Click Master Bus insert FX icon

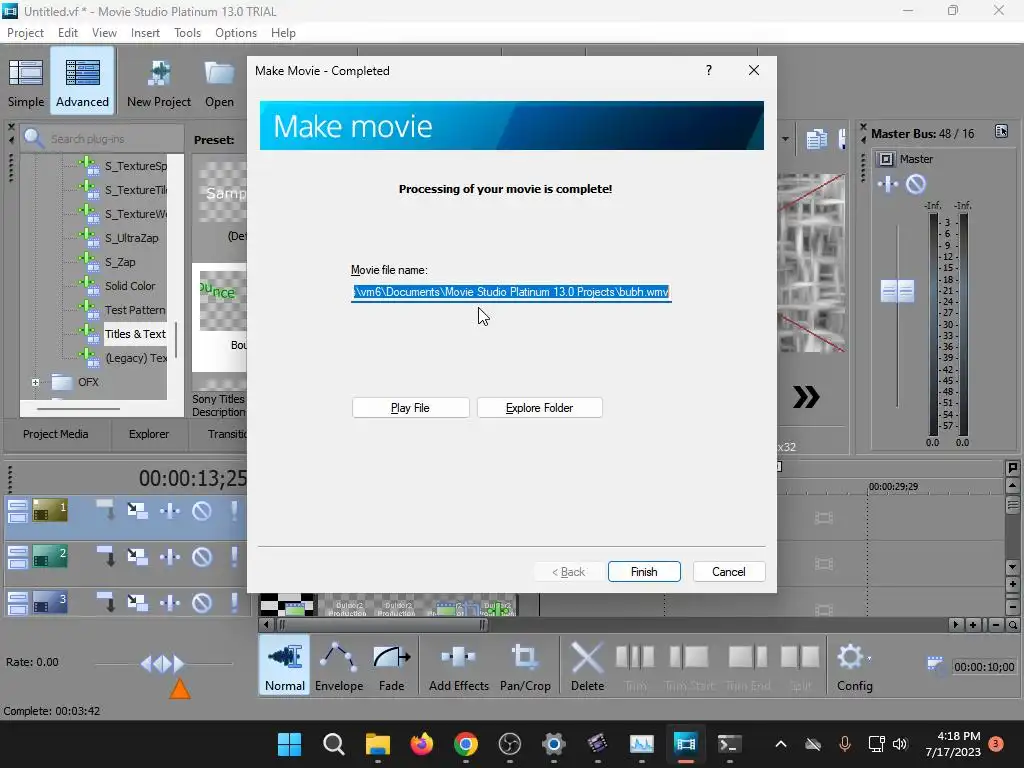point(888,185)
